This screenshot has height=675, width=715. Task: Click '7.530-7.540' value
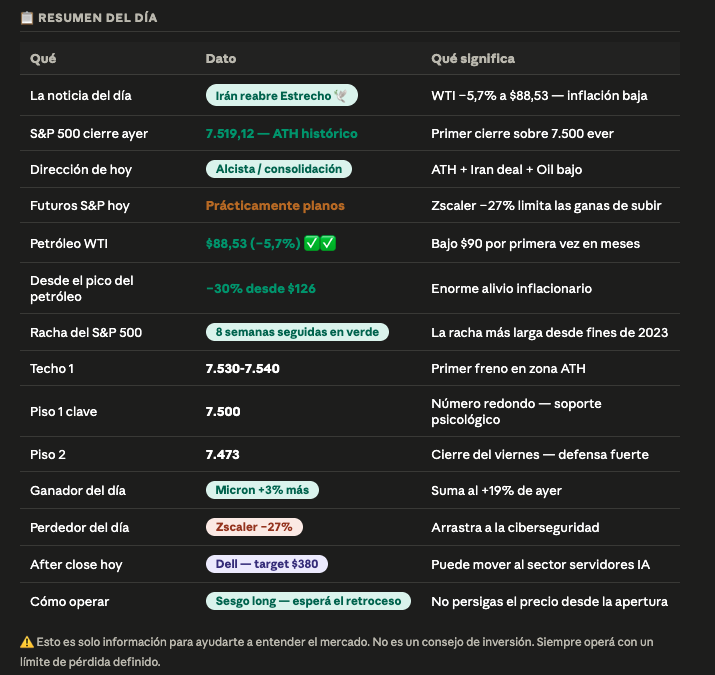(x=243, y=369)
